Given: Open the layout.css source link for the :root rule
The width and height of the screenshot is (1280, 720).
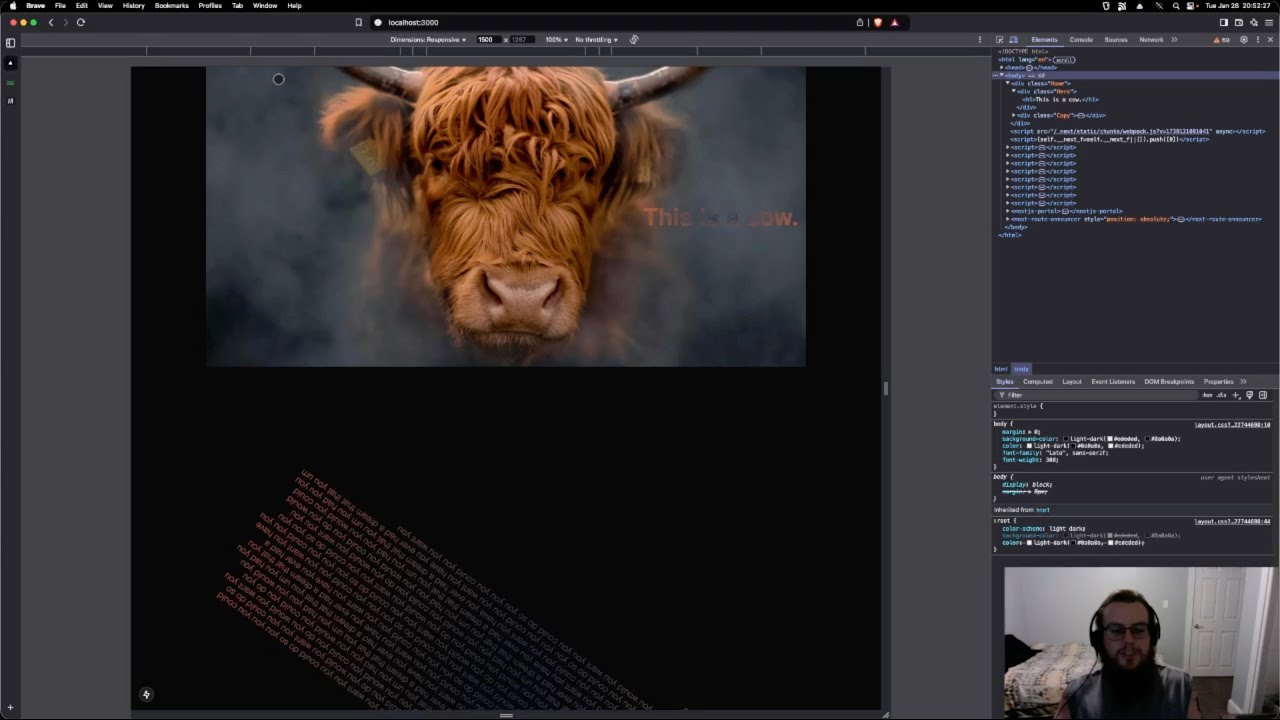Looking at the screenshot, I should tap(1232, 522).
